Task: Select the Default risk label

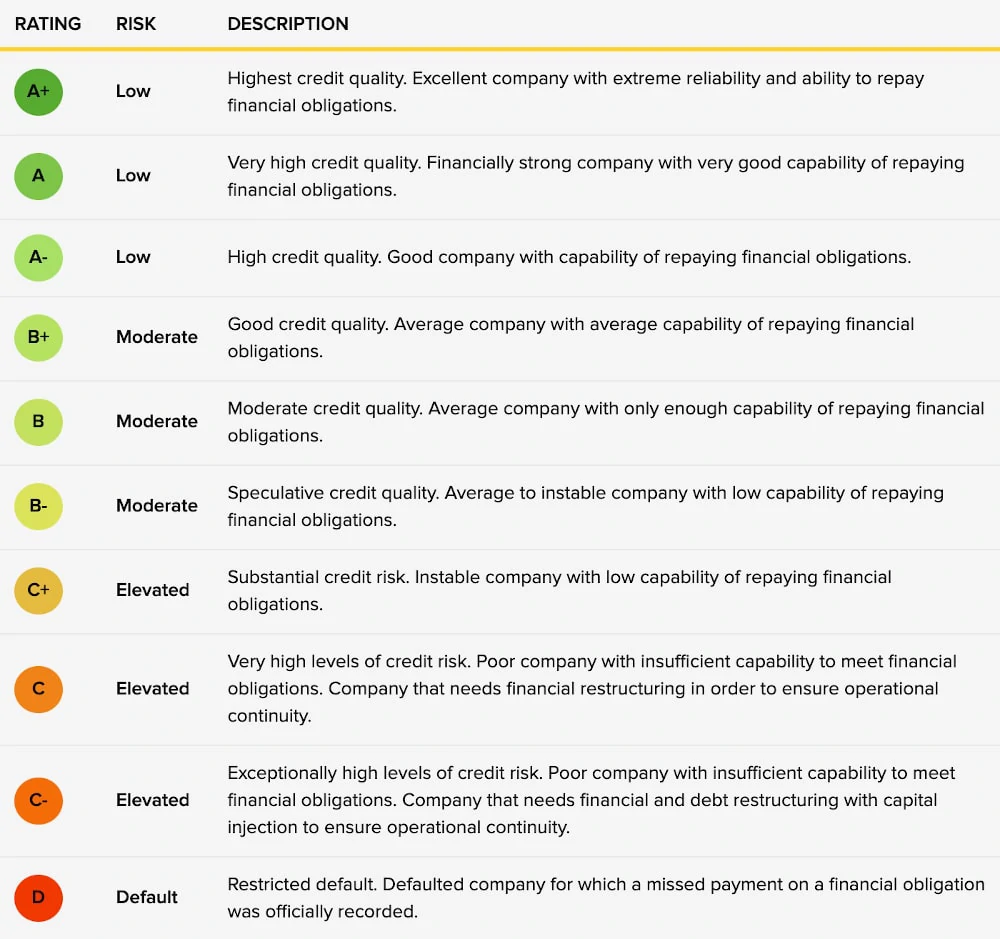Action: point(147,898)
